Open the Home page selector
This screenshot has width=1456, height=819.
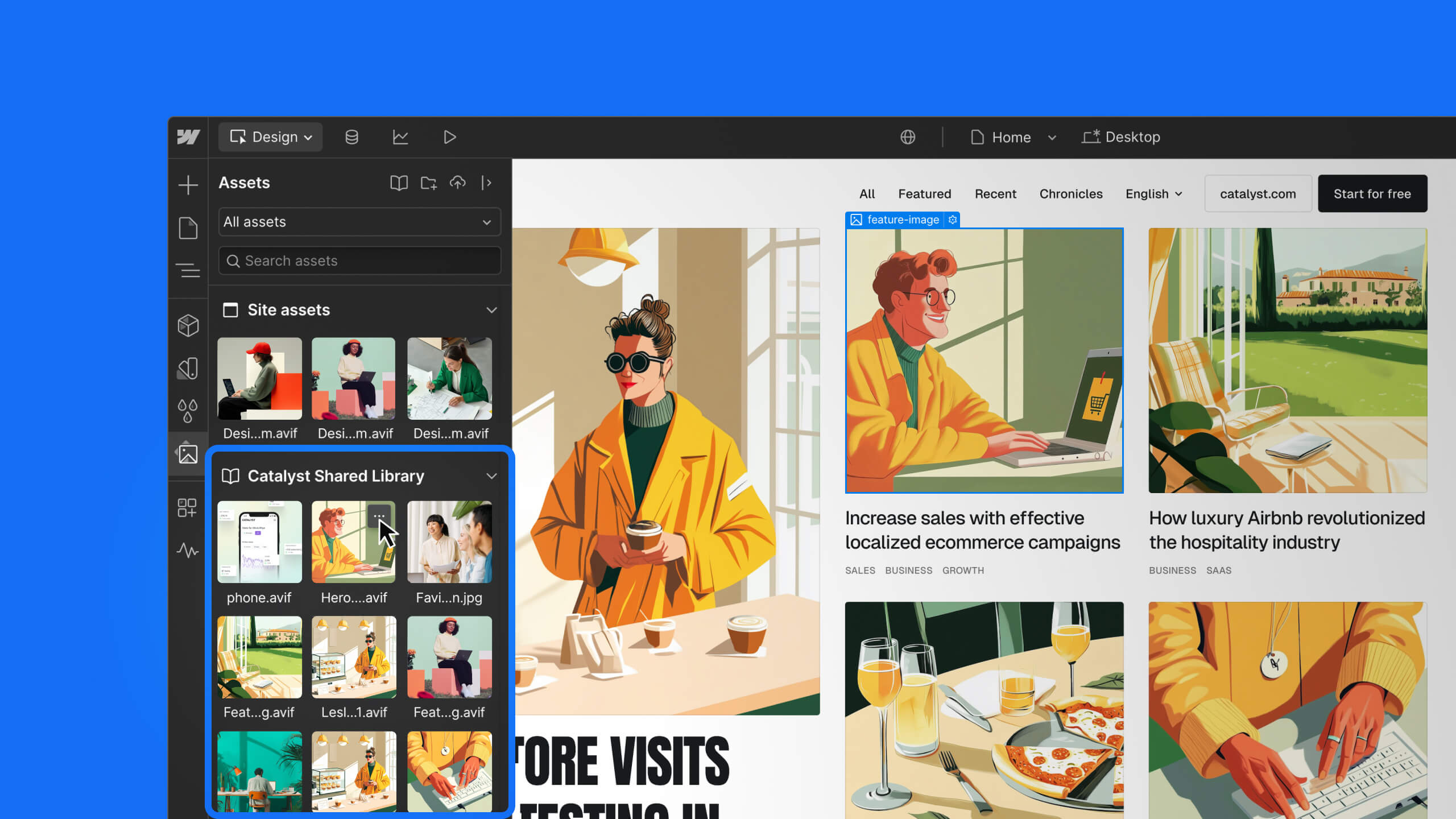pyautogui.click(x=1012, y=137)
